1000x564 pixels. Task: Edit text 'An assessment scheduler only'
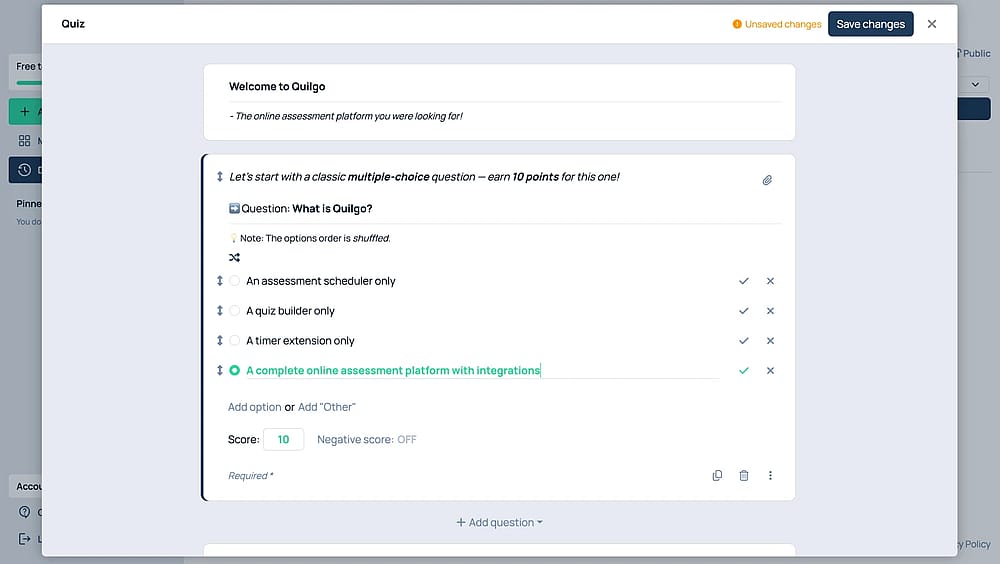click(x=321, y=281)
